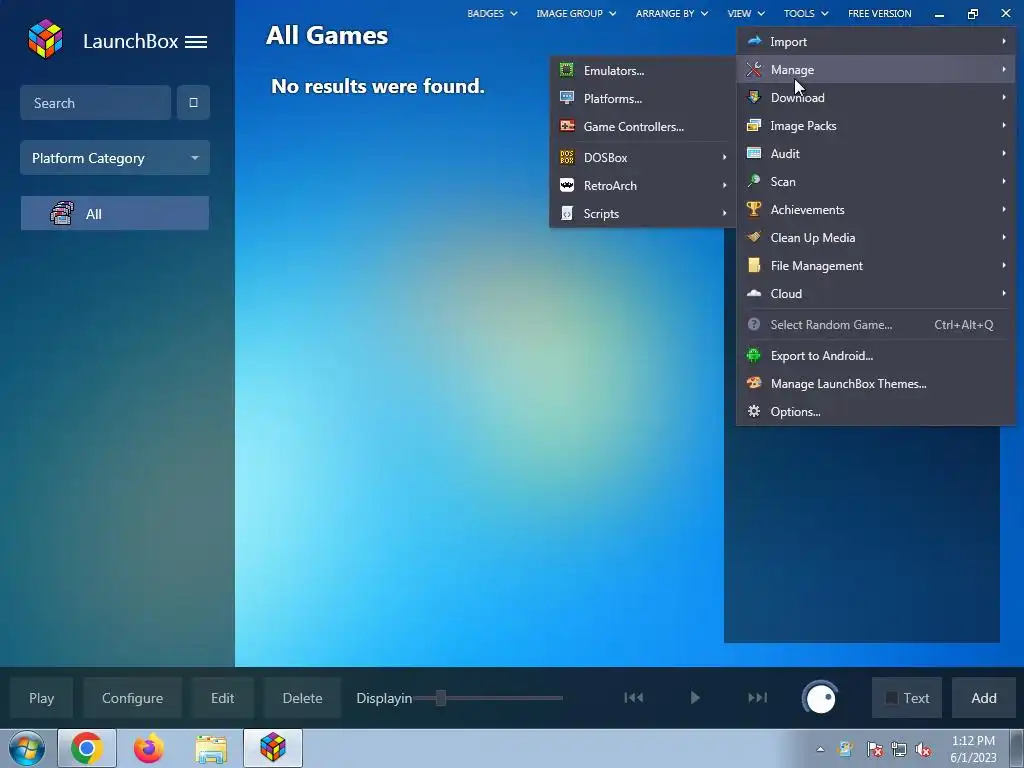This screenshot has width=1024, height=768.
Task: Open the Platform Category dropdown
Action: click(115, 158)
